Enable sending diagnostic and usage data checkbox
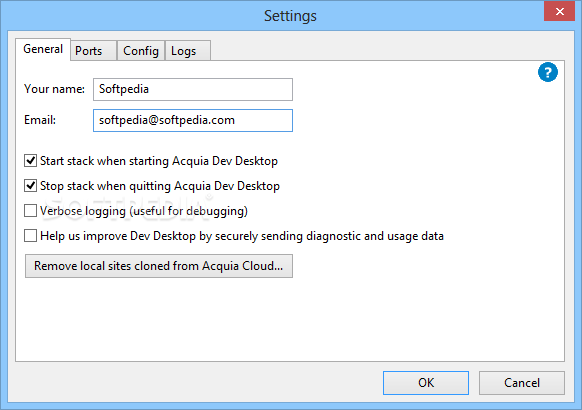The image size is (582, 410). pyautogui.click(x=30, y=236)
